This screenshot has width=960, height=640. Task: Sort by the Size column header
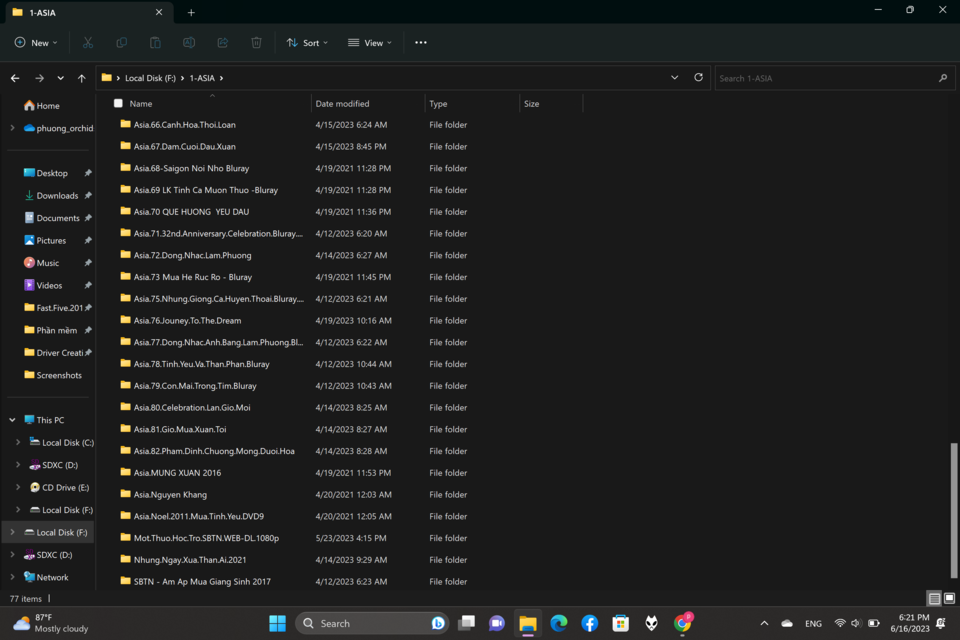[x=551, y=104]
